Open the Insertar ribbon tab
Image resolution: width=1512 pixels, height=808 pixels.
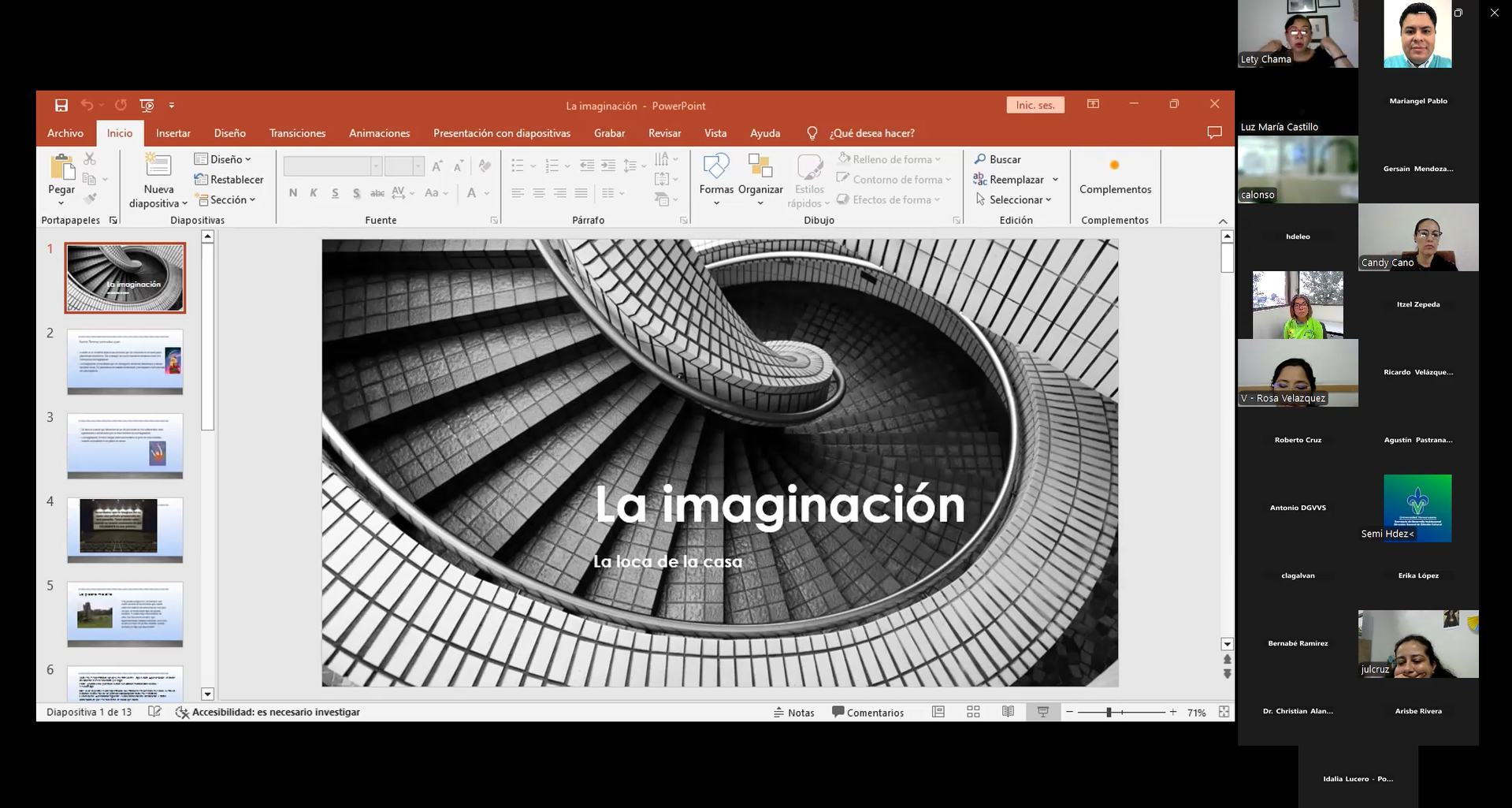pyautogui.click(x=173, y=133)
